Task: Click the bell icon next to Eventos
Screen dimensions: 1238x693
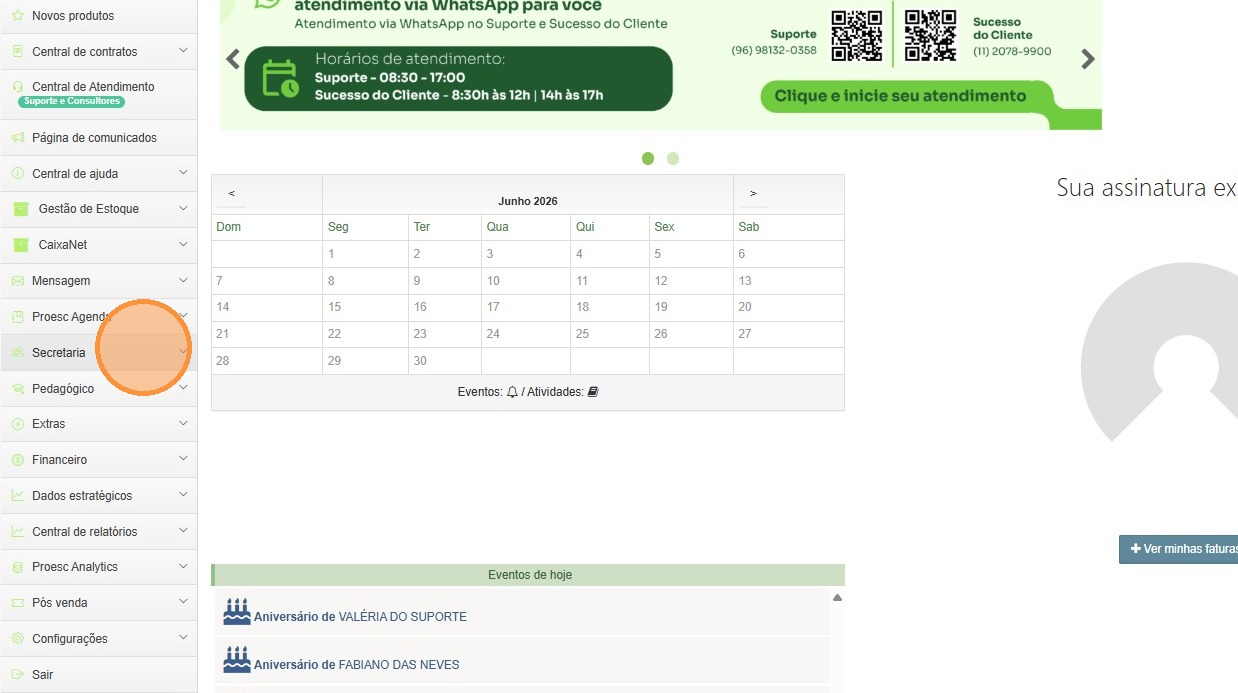Action: click(512, 392)
